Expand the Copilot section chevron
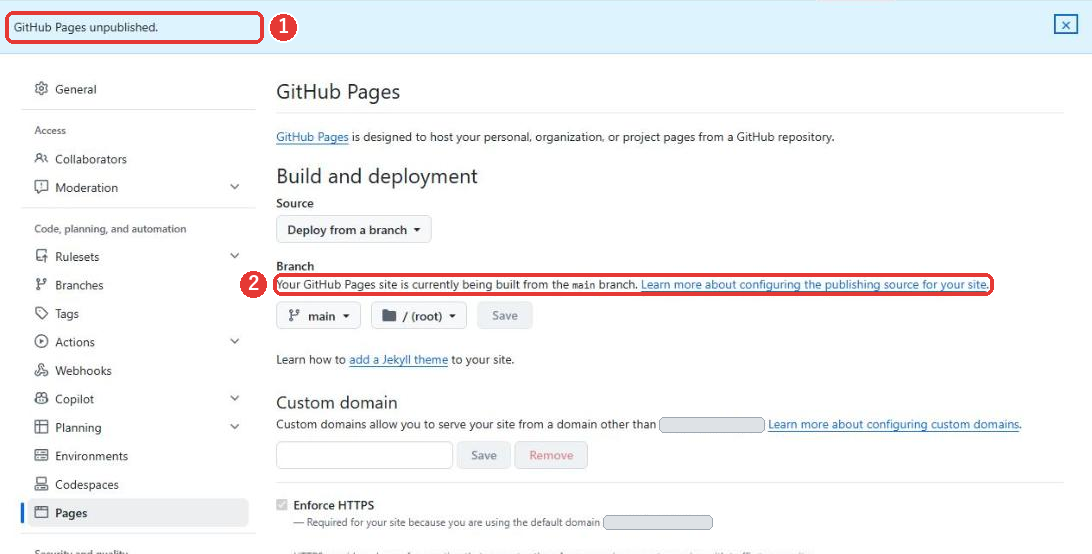This screenshot has width=1092, height=554. coord(235,398)
